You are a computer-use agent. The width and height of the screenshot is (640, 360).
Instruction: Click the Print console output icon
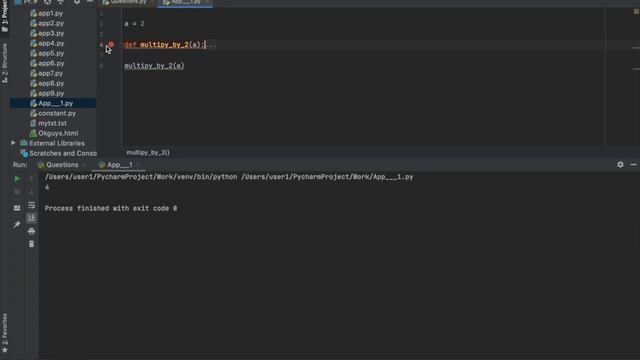coord(31,231)
